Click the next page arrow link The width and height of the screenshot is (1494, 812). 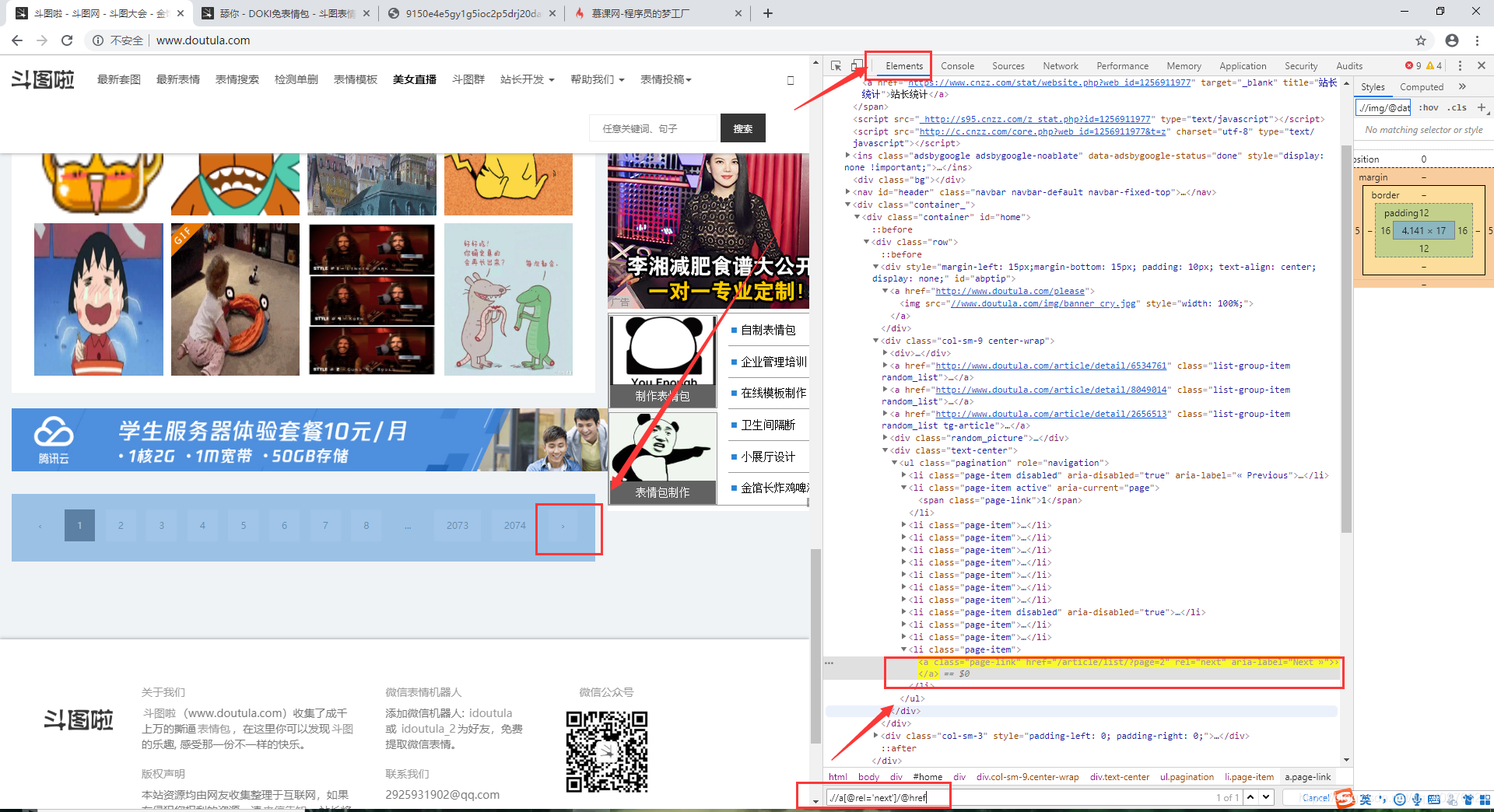coord(563,526)
